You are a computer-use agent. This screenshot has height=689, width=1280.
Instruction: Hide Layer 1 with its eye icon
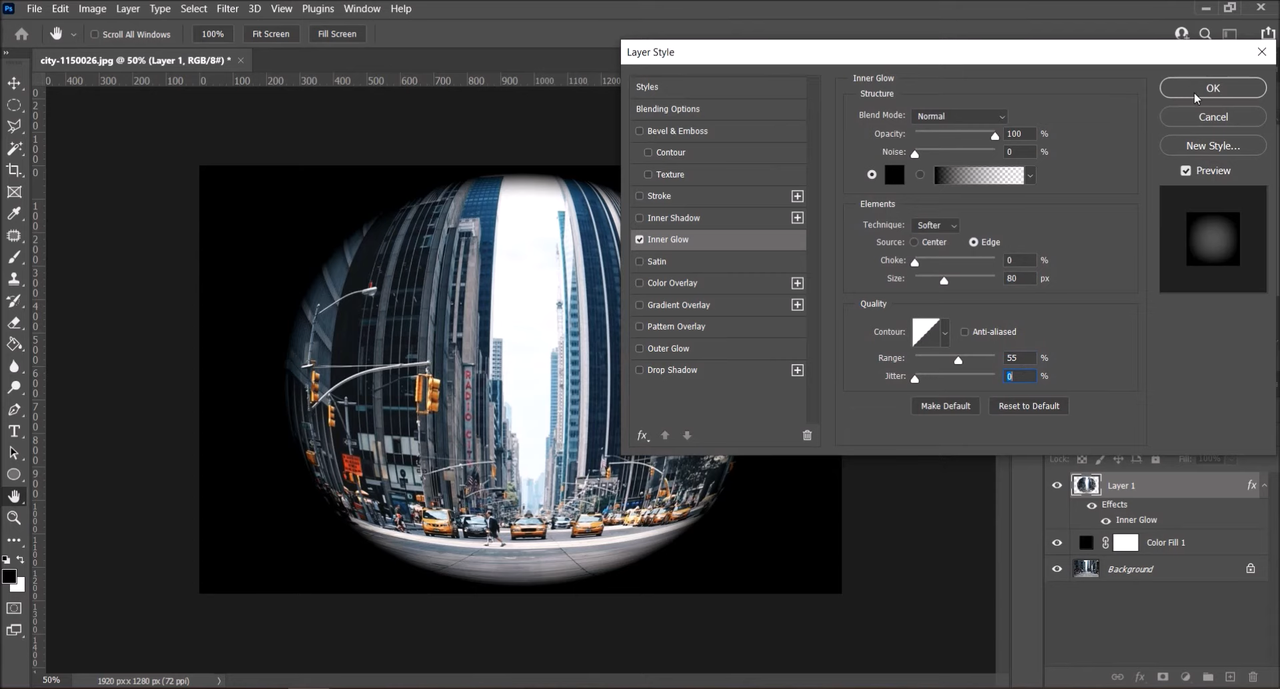1057,485
